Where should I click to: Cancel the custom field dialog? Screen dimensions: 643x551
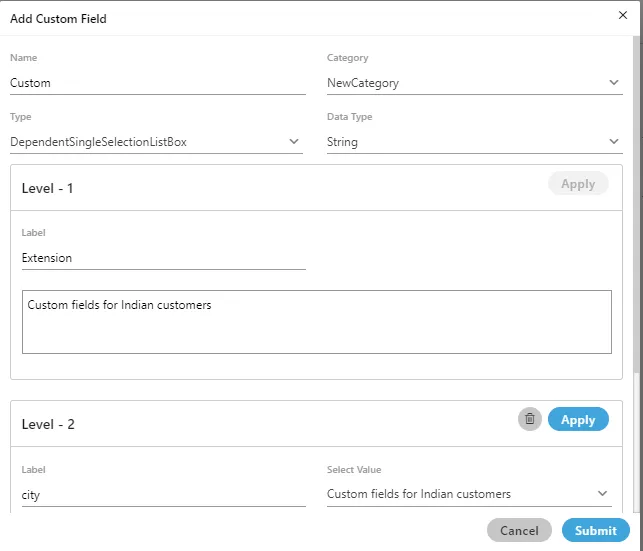[519, 530]
